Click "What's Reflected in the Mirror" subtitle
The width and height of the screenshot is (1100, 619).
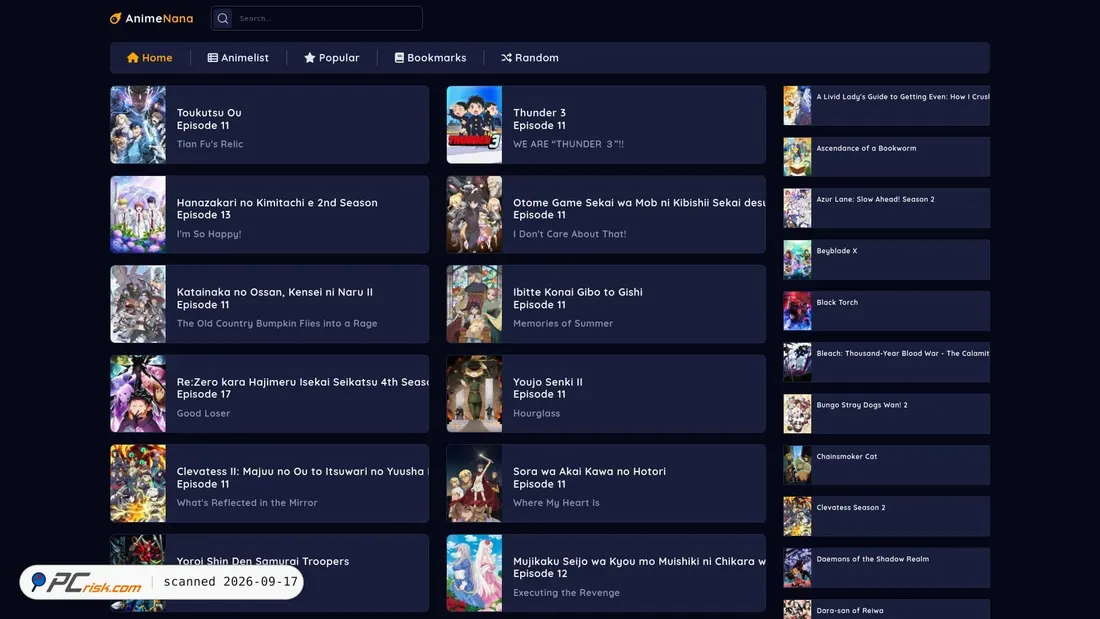pyautogui.click(x=247, y=502)
